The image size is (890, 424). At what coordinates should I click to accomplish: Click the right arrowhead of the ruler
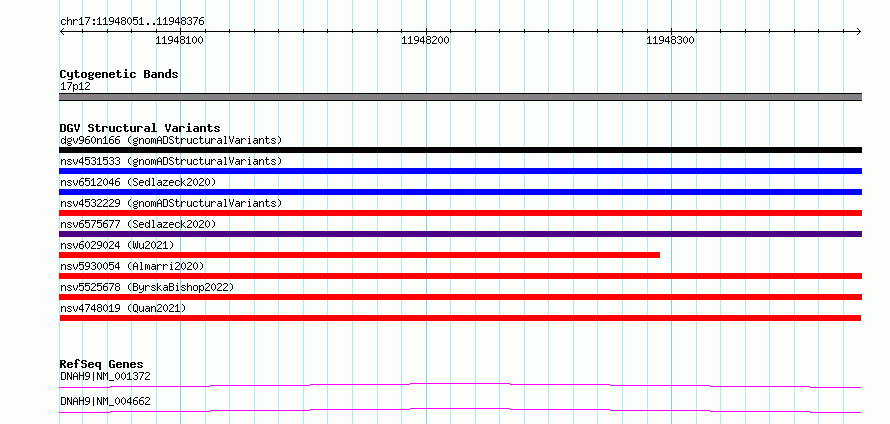coord(859,31)
